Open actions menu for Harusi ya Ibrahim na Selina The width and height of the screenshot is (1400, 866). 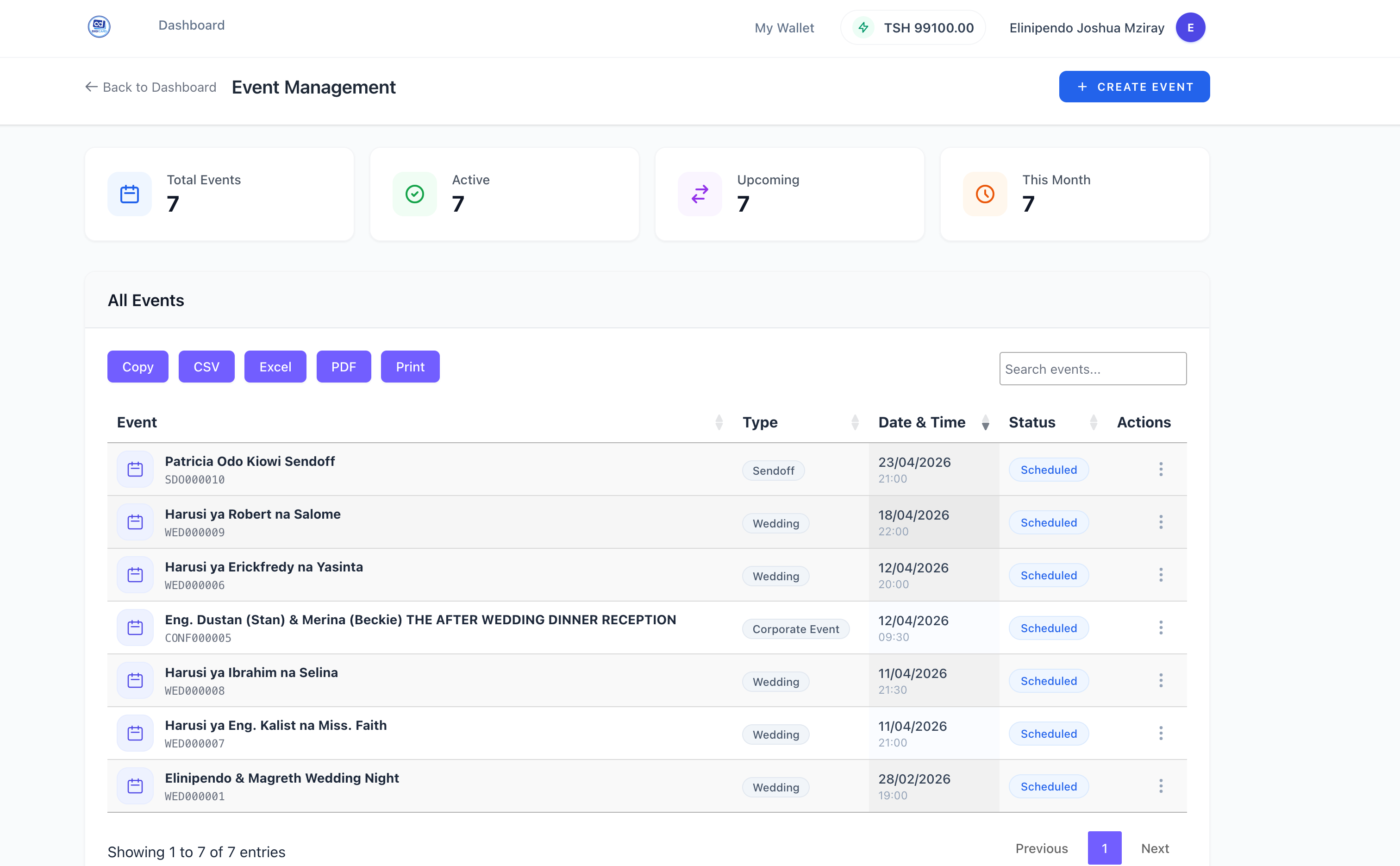[1161, 680]
